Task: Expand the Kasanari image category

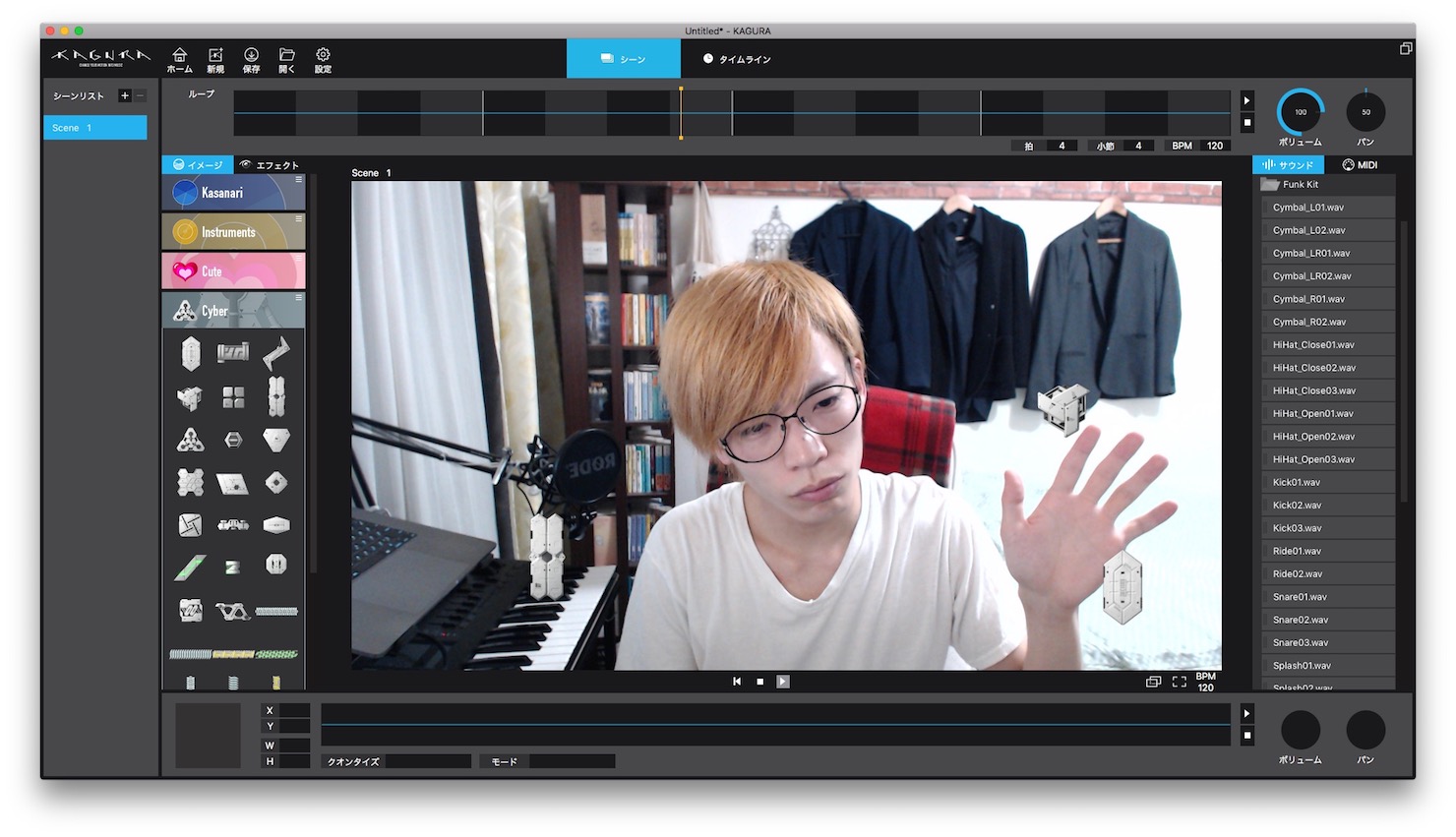Action: tap(233, 193)
